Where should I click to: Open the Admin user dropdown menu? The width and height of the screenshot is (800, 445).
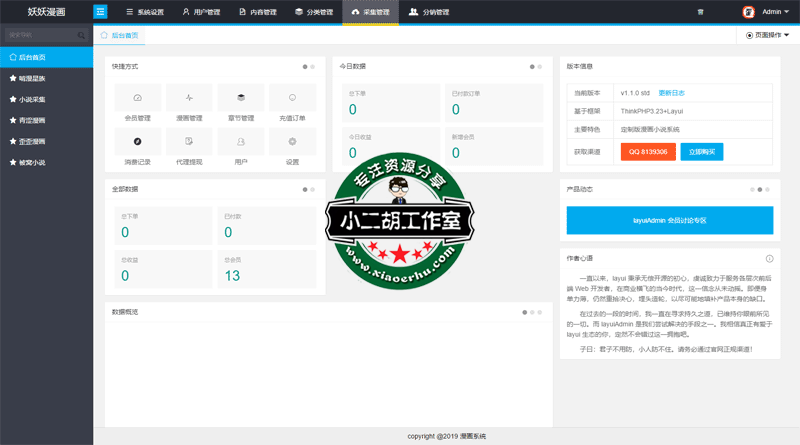tap(769, 13)
